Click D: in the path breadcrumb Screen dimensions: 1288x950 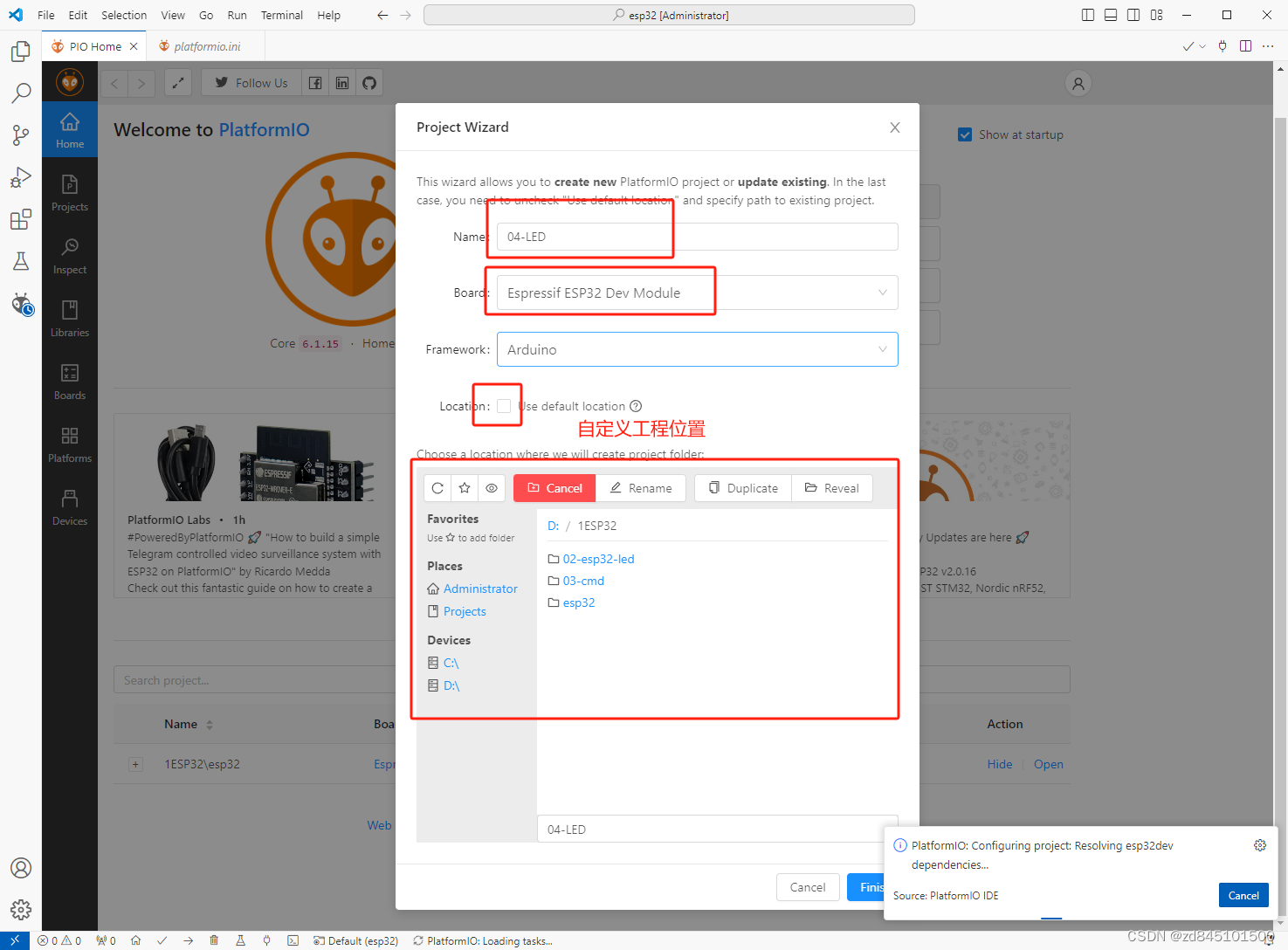tap(553, 526)
